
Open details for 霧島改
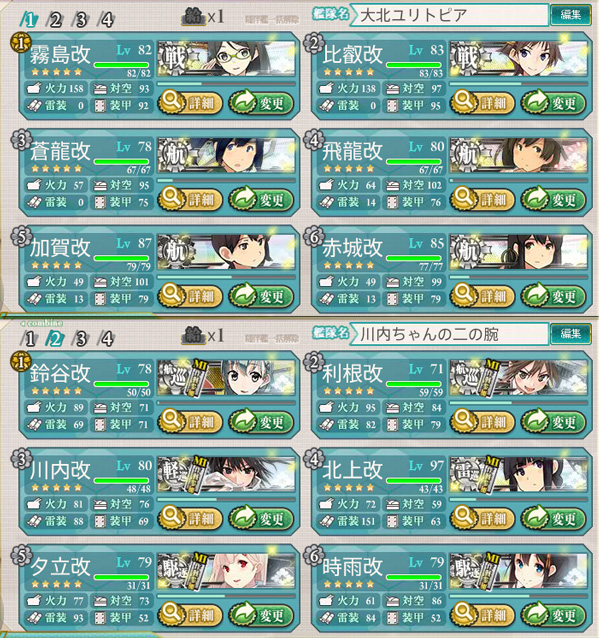pyautogui.click(x=190, y=103)
